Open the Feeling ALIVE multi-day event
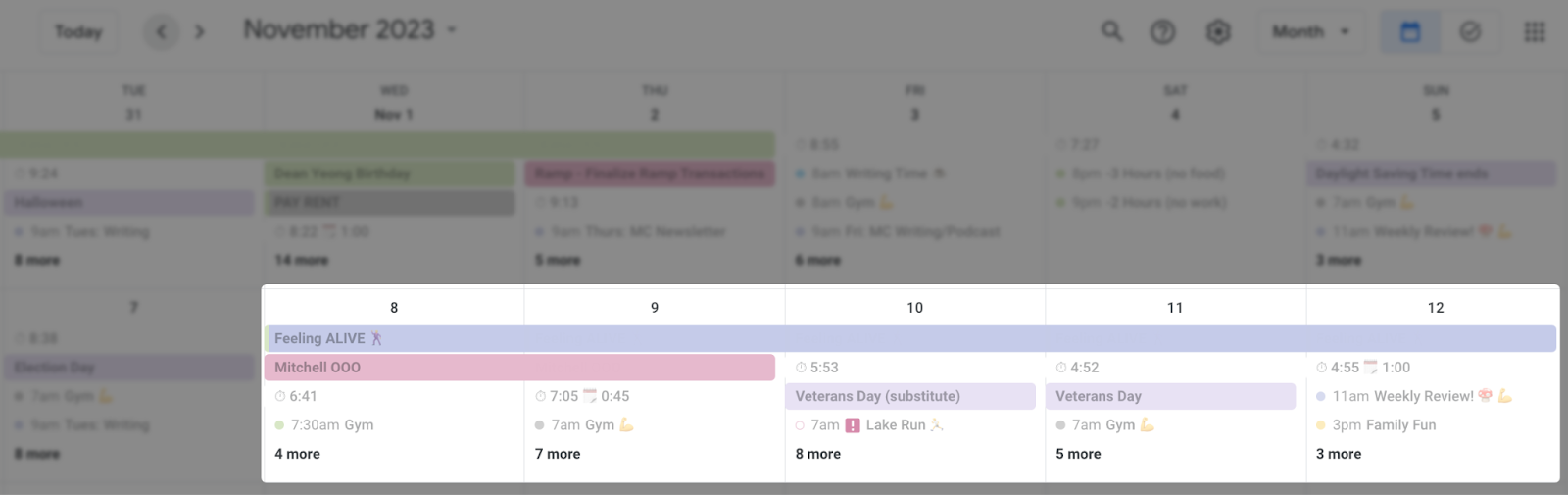This screenshot has width=1568, height=495. 910,338
